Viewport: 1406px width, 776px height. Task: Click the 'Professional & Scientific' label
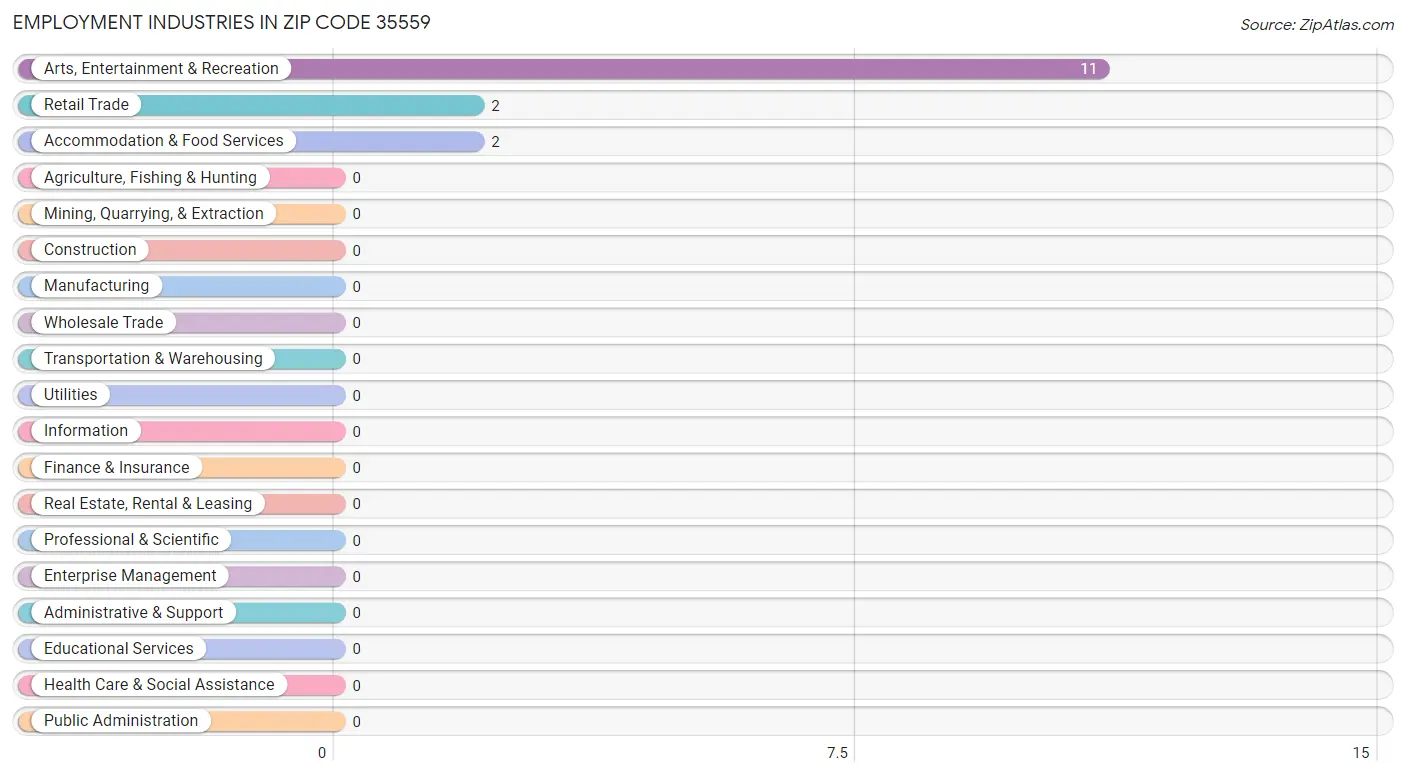click(131, 540)
